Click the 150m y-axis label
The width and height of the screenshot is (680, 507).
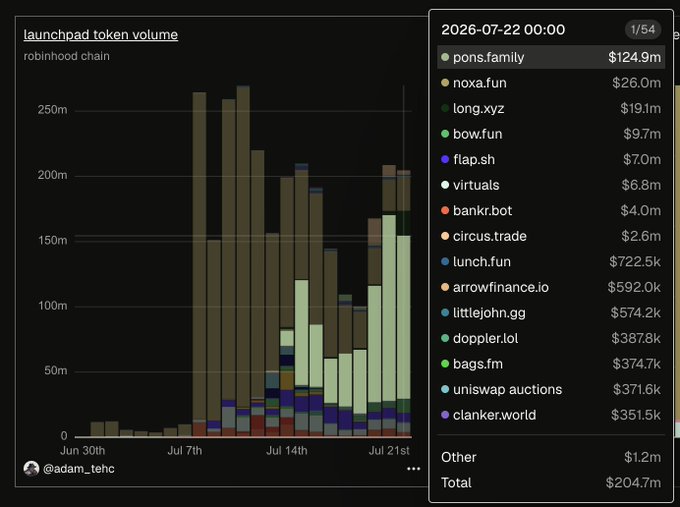(52, 240)
